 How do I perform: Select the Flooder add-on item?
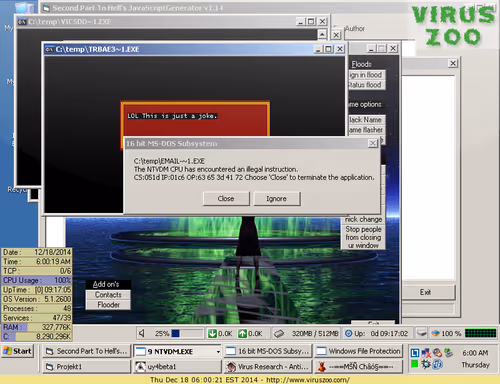click(x=108, y=305)
